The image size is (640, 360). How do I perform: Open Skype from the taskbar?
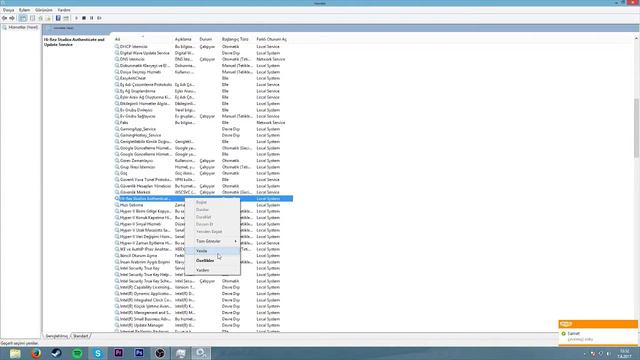coord(98,353)
